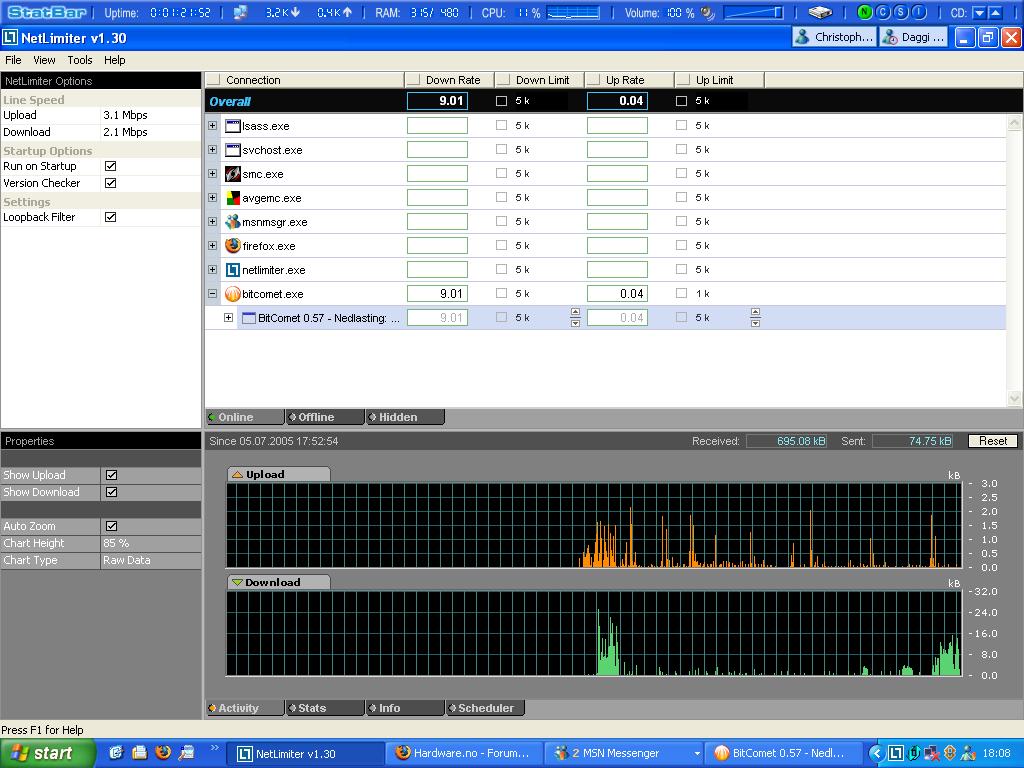The width and height of the screenshot is (1024, 768).
Task: Enable Overall down limit checkbox
Action: tap(502, 101)
